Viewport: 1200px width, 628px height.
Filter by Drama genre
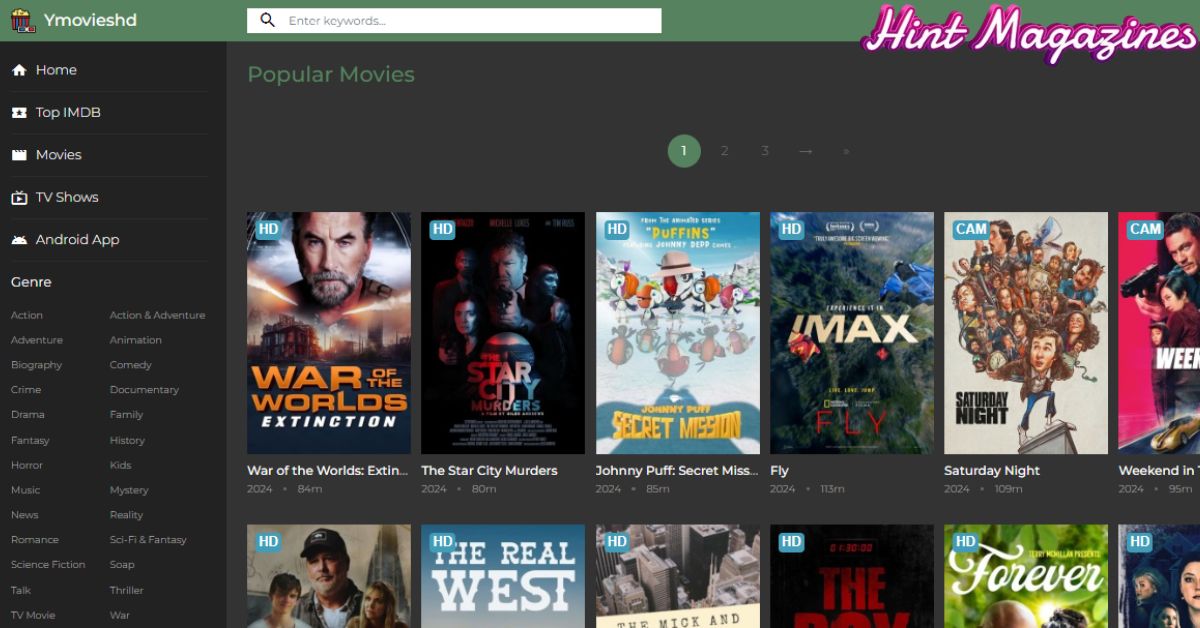tap(28, 415)
